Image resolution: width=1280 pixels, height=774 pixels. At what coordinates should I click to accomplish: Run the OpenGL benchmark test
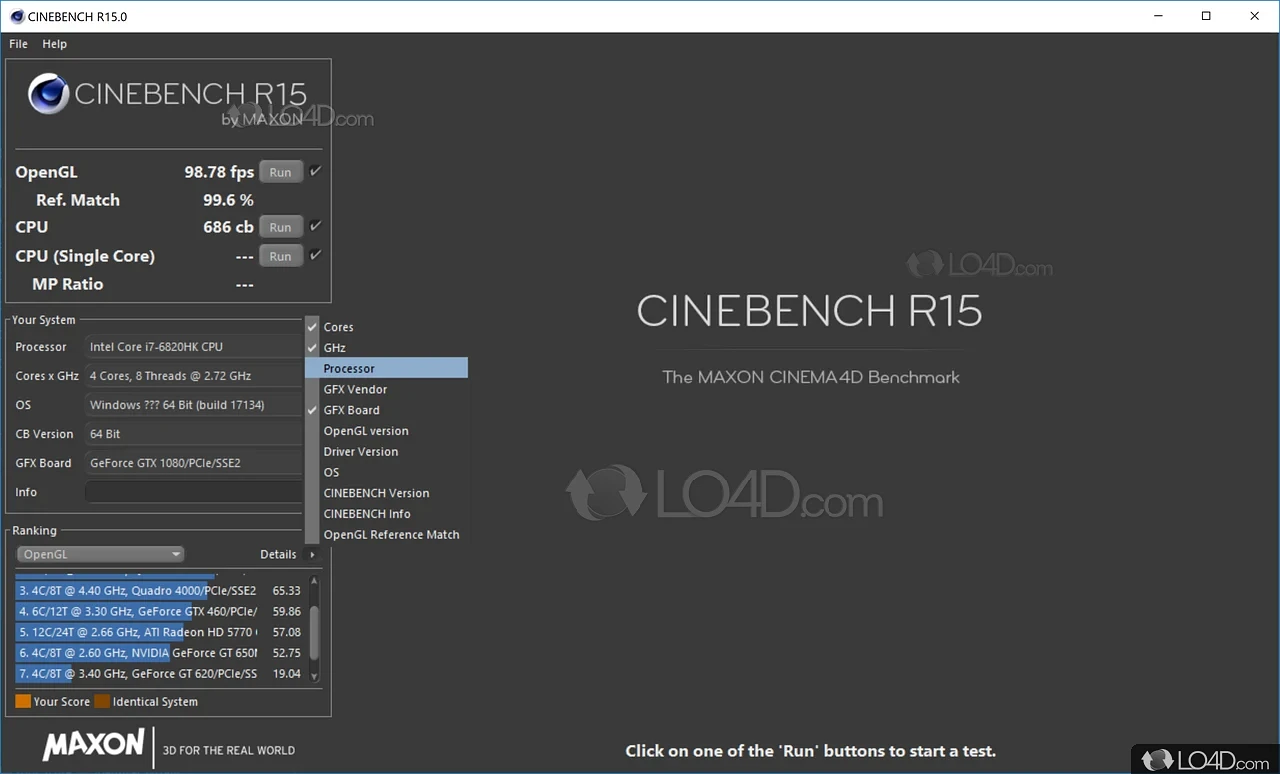pyautogui.click(x=281, y=172)
